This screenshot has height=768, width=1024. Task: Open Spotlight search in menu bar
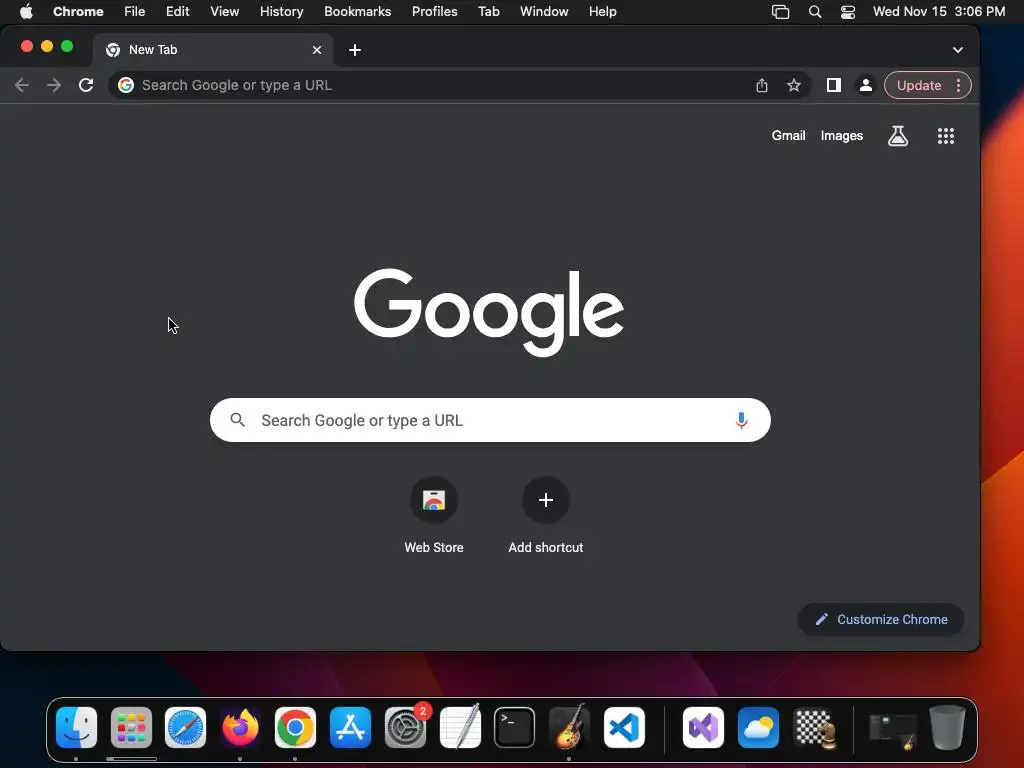pos(814,11)
